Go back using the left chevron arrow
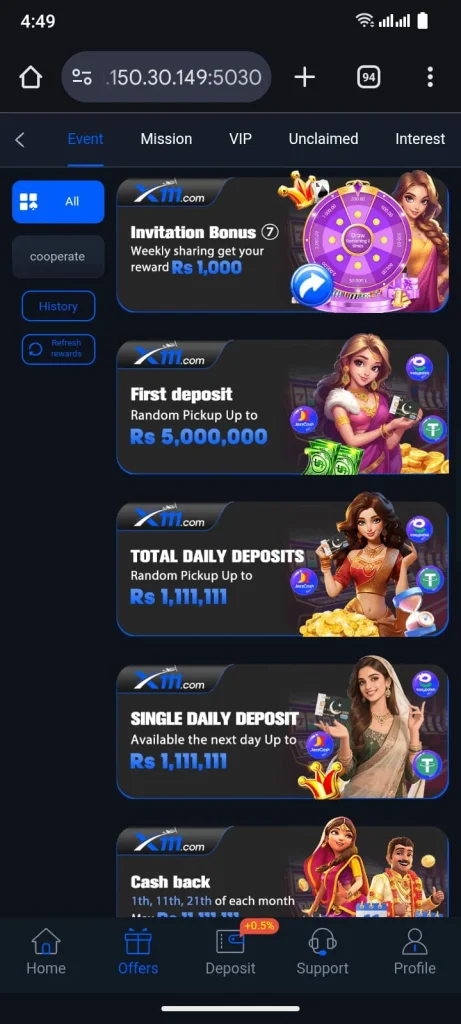This screenshot has height=1024, width=461. click(20, 139)
